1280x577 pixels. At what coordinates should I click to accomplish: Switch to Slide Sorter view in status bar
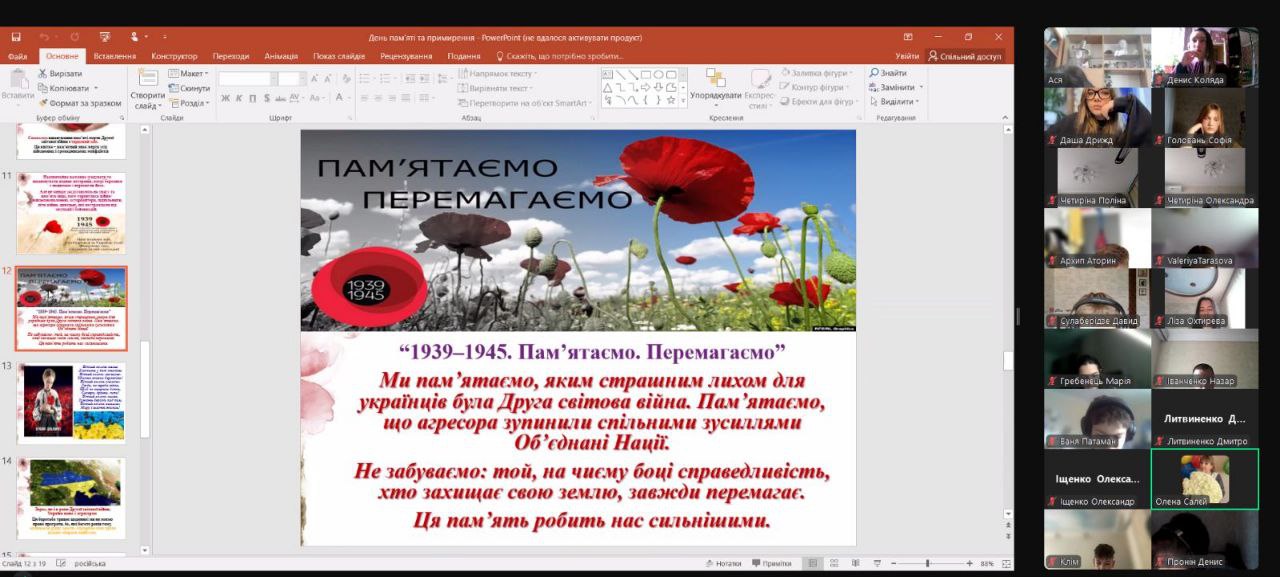[833, 563]
